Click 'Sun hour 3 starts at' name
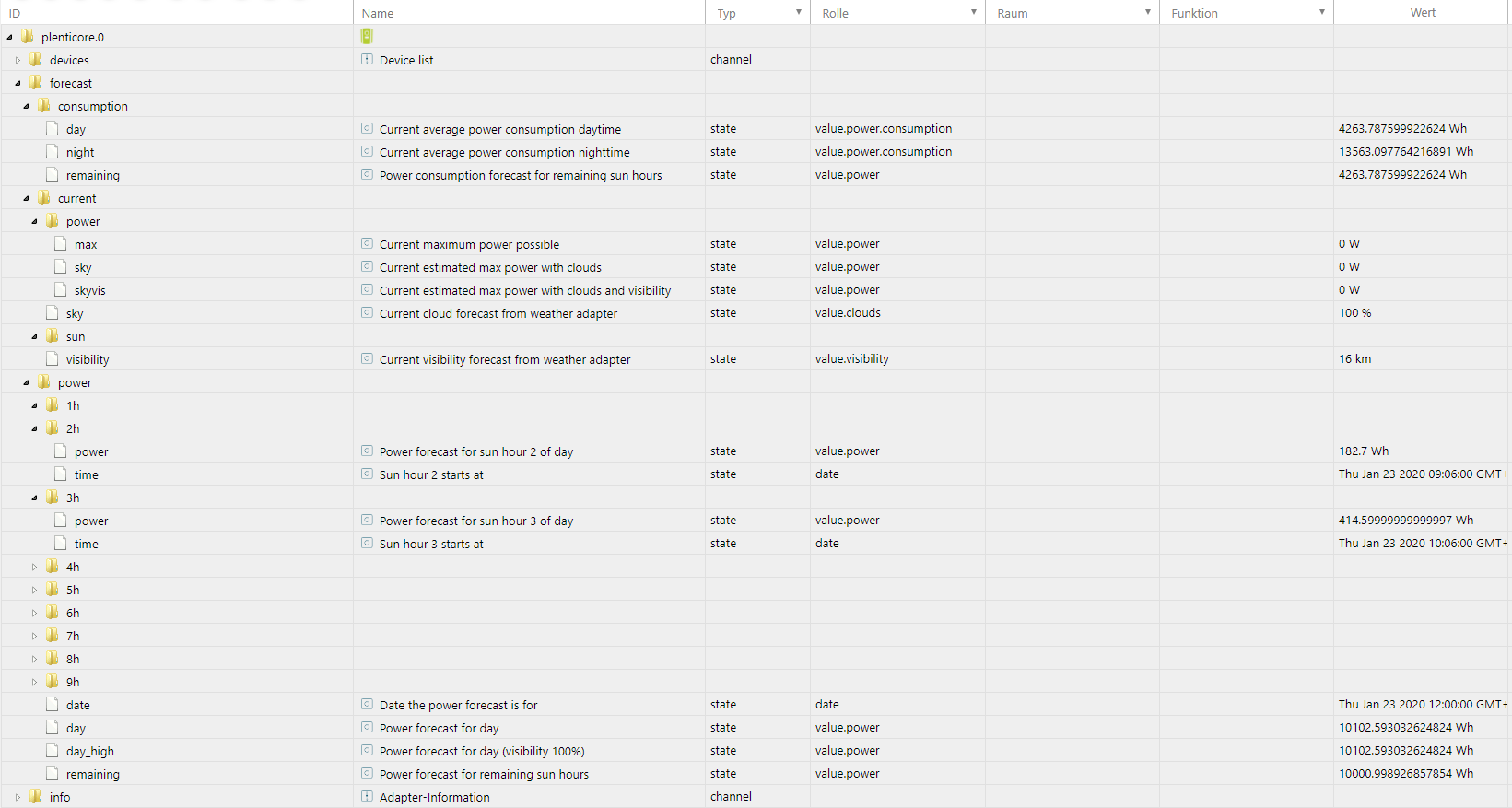Image resolution: width=1512 pixels, height=808 pixels. [x=431, y=544]
